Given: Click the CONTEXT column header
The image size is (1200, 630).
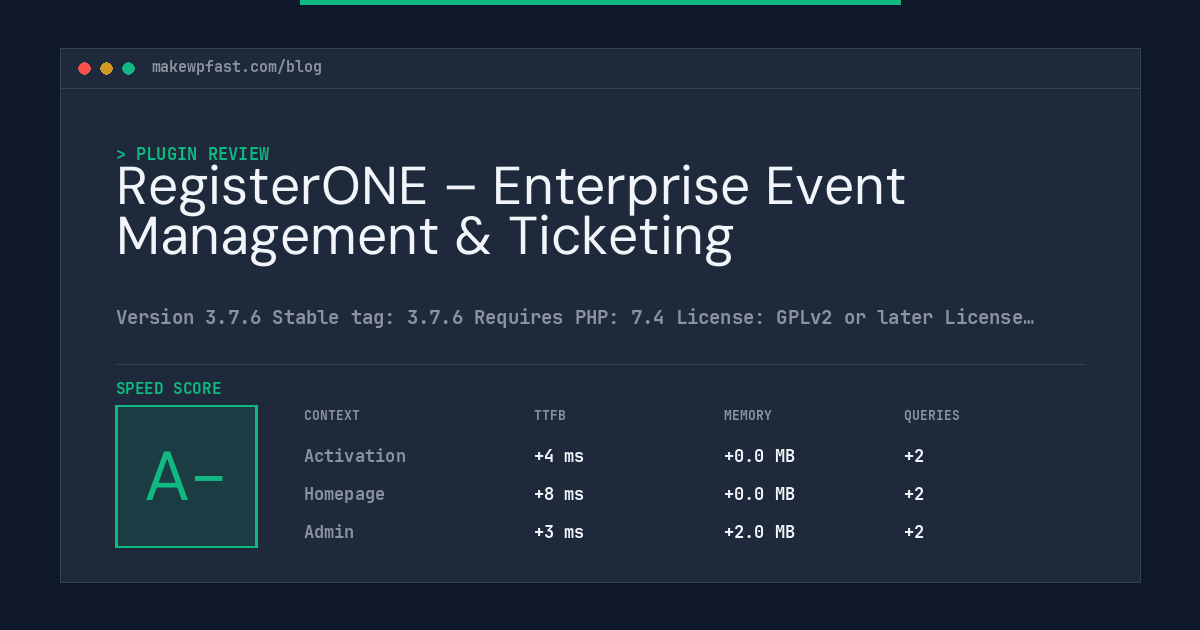Looking at the screenshot, I should tap(332, 415).
